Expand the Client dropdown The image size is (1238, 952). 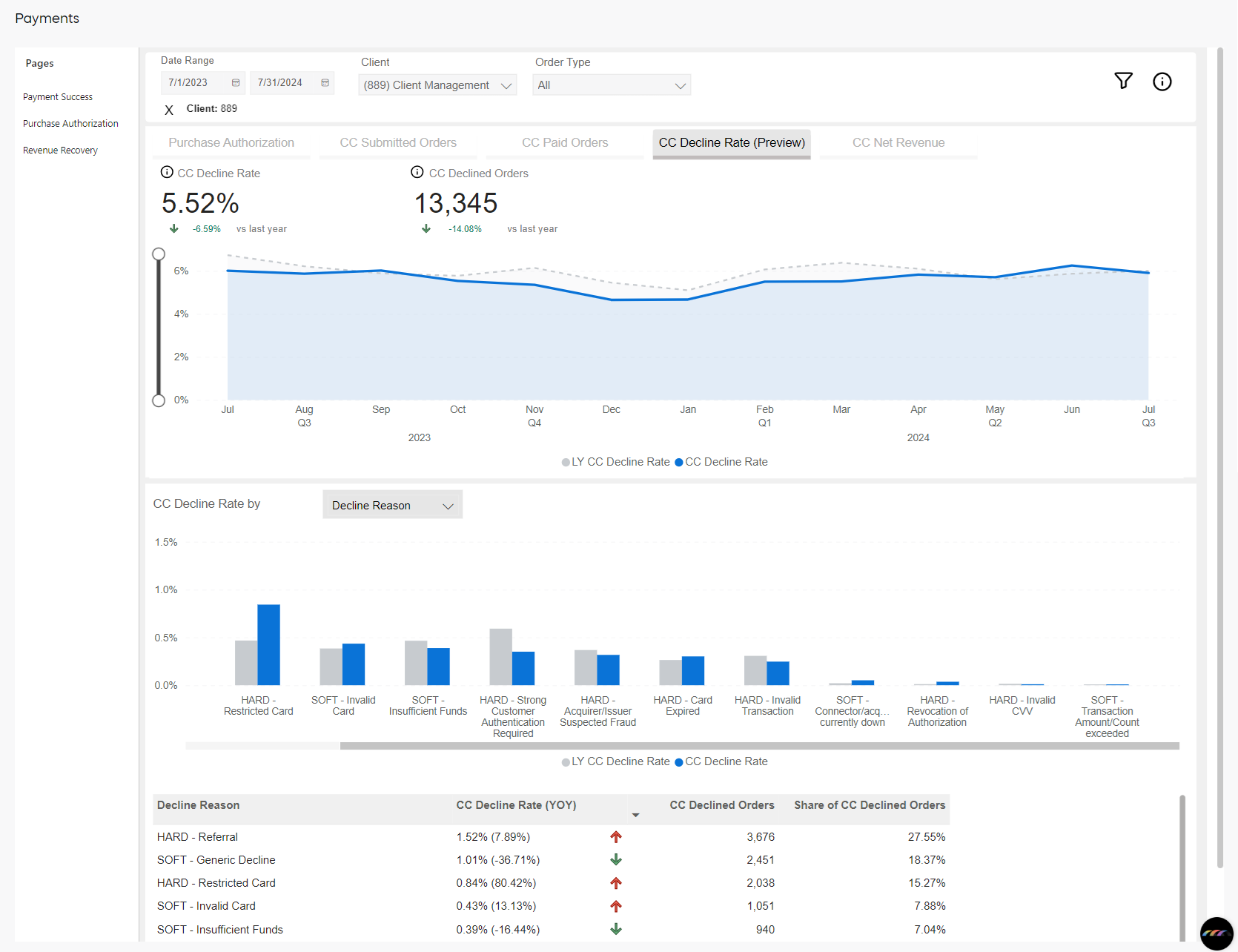[437, 85]
